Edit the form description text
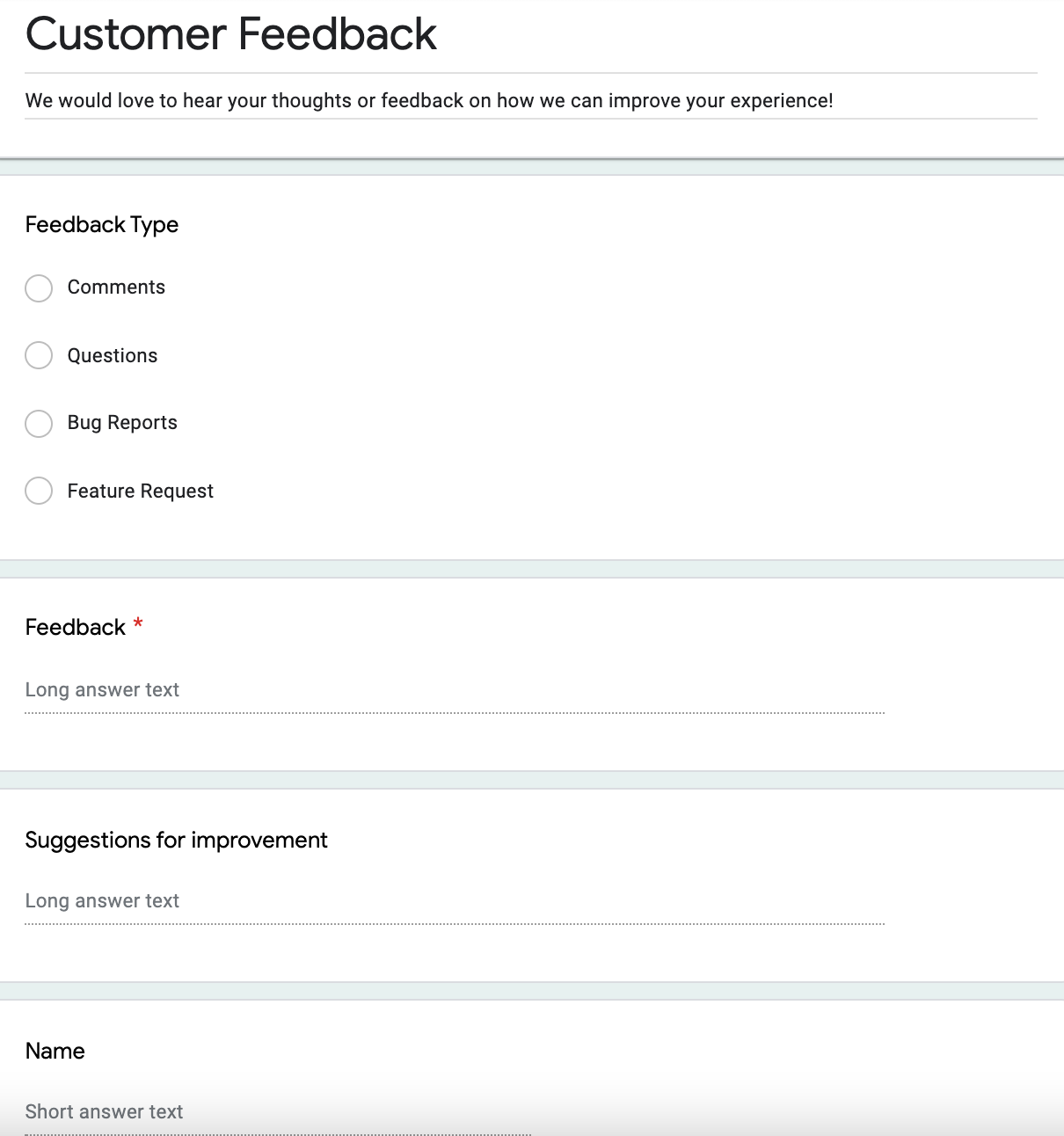This screenshot has width=1064, height=1136. [x=429, y=101]
